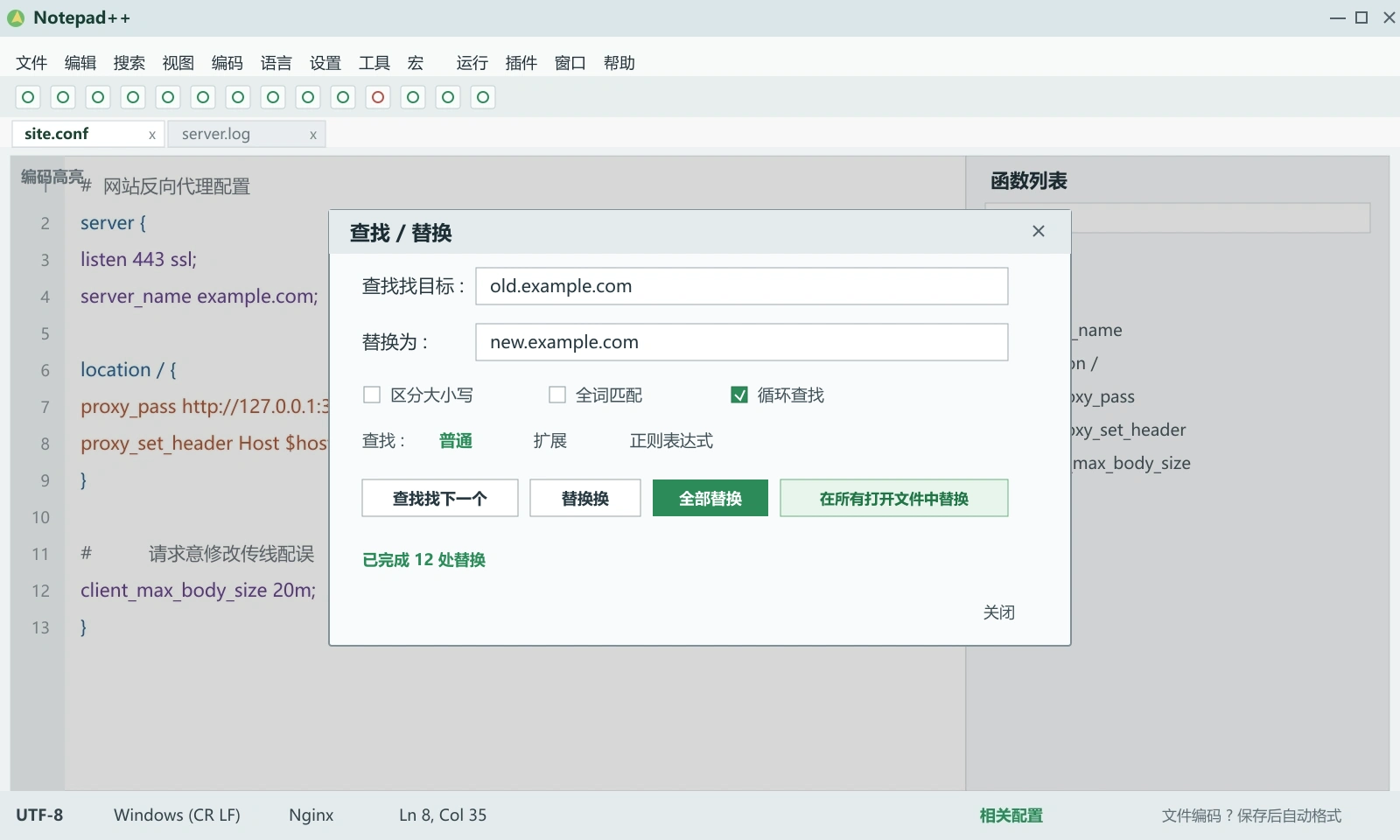1400x840 pixels.
Task: Close the server.log tab with its x
Action: click(313, 135)
